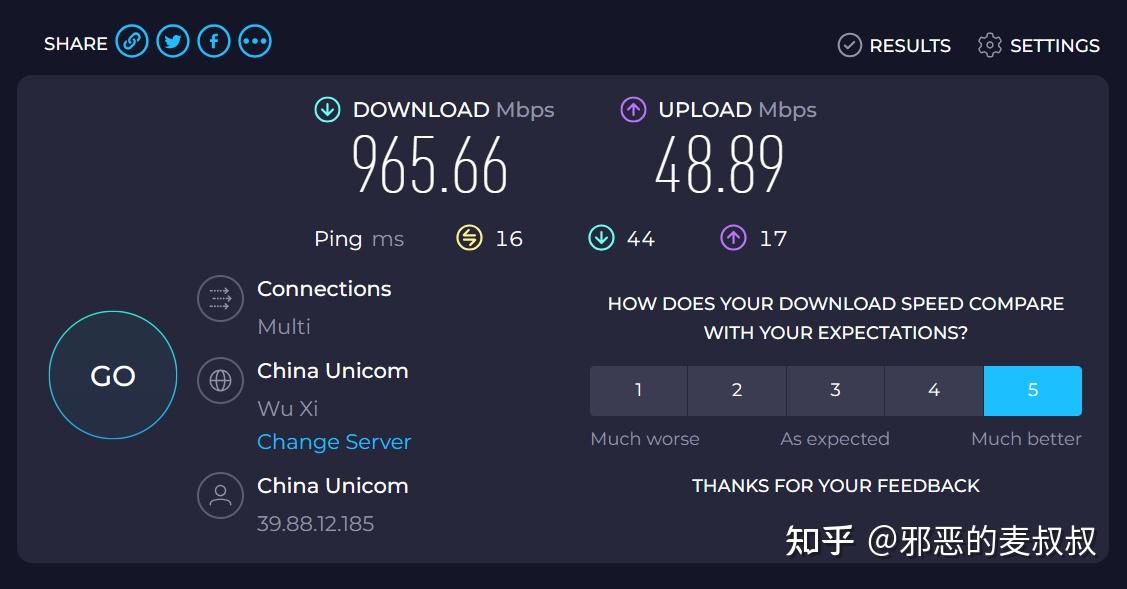Click Change Server link
Viewport: 1127px width, 589px height.
coord(334,441)
